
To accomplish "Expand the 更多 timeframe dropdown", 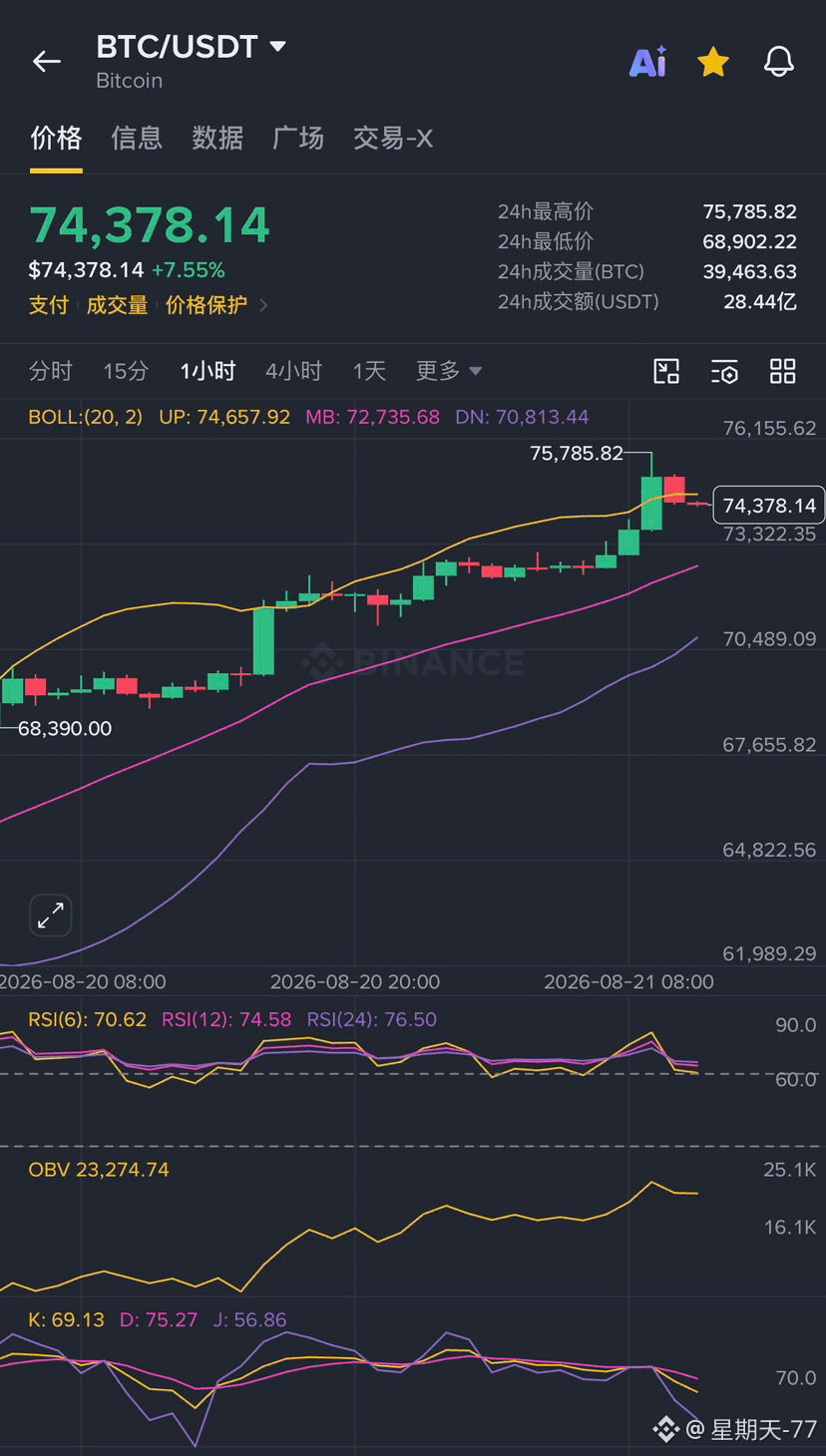I will [x=449, y=371].
